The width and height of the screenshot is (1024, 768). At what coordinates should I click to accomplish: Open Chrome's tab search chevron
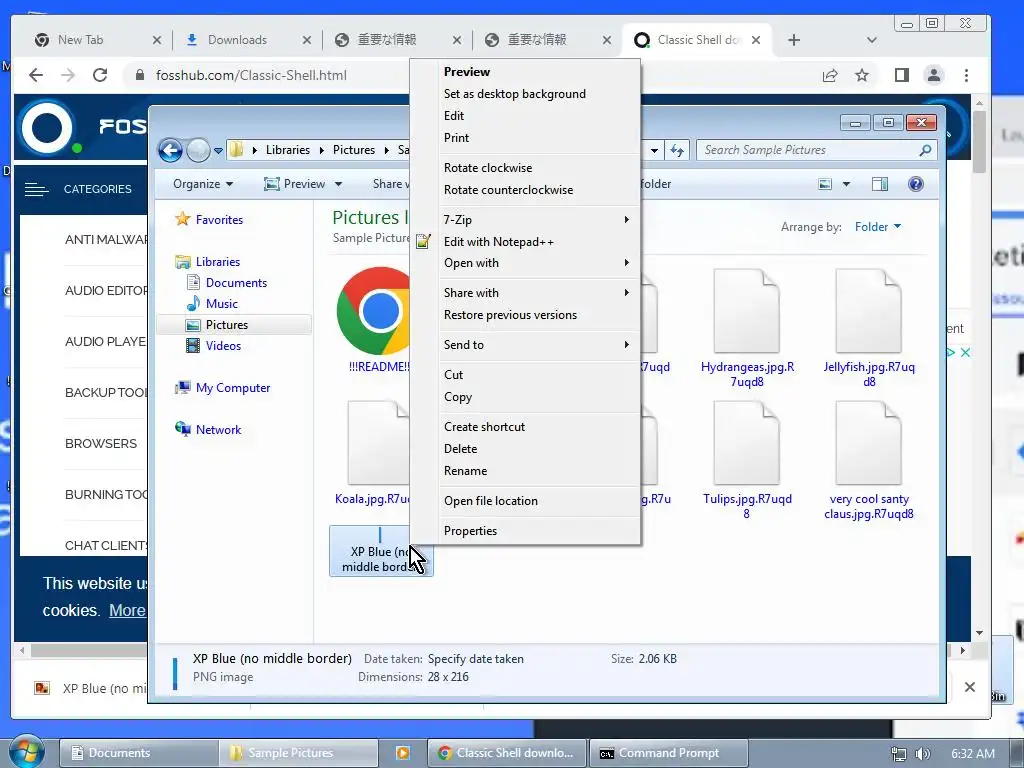871,40
